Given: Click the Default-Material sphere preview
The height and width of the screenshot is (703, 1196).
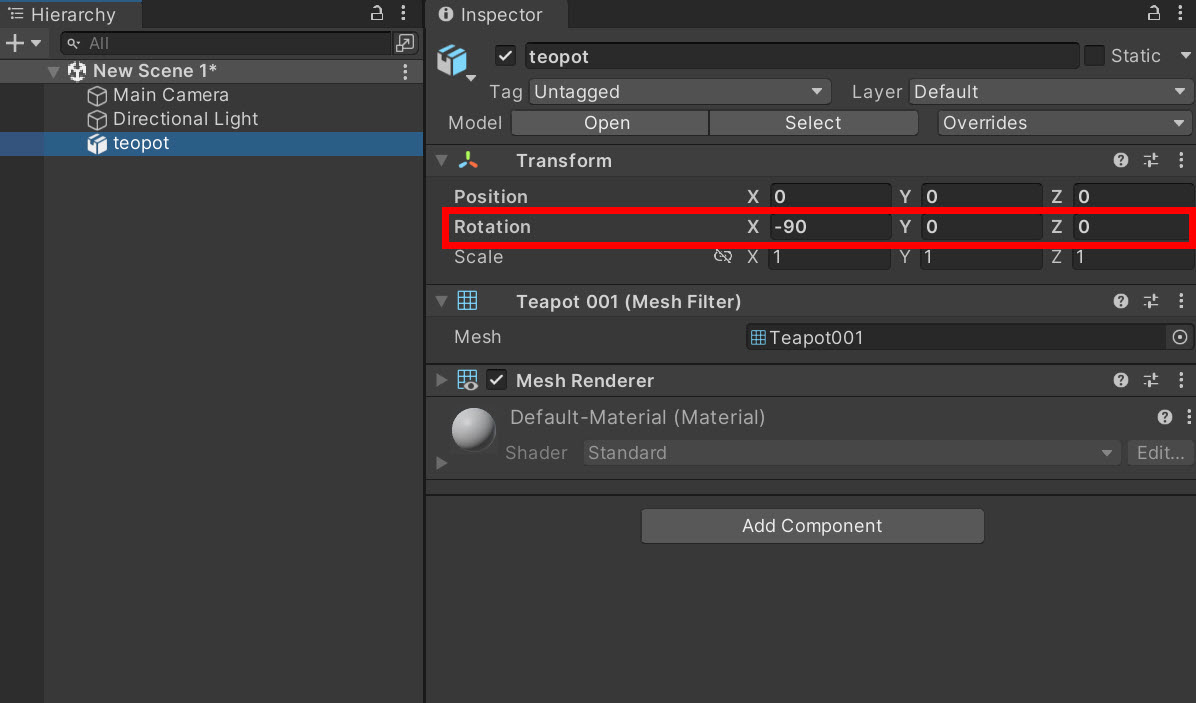Looking at the screenshot, I should tap(474, 429).
